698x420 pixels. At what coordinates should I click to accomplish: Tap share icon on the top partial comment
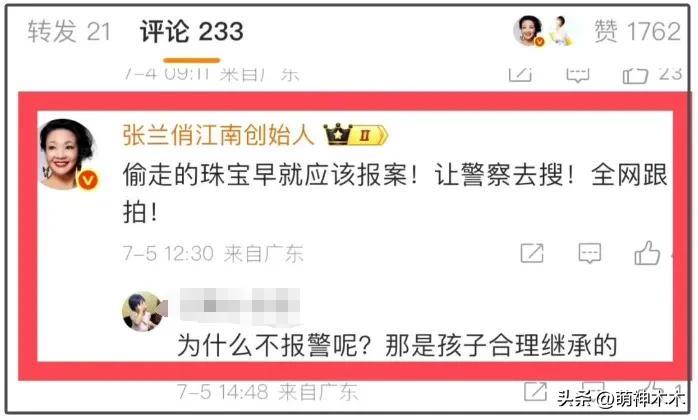(520, 75)
